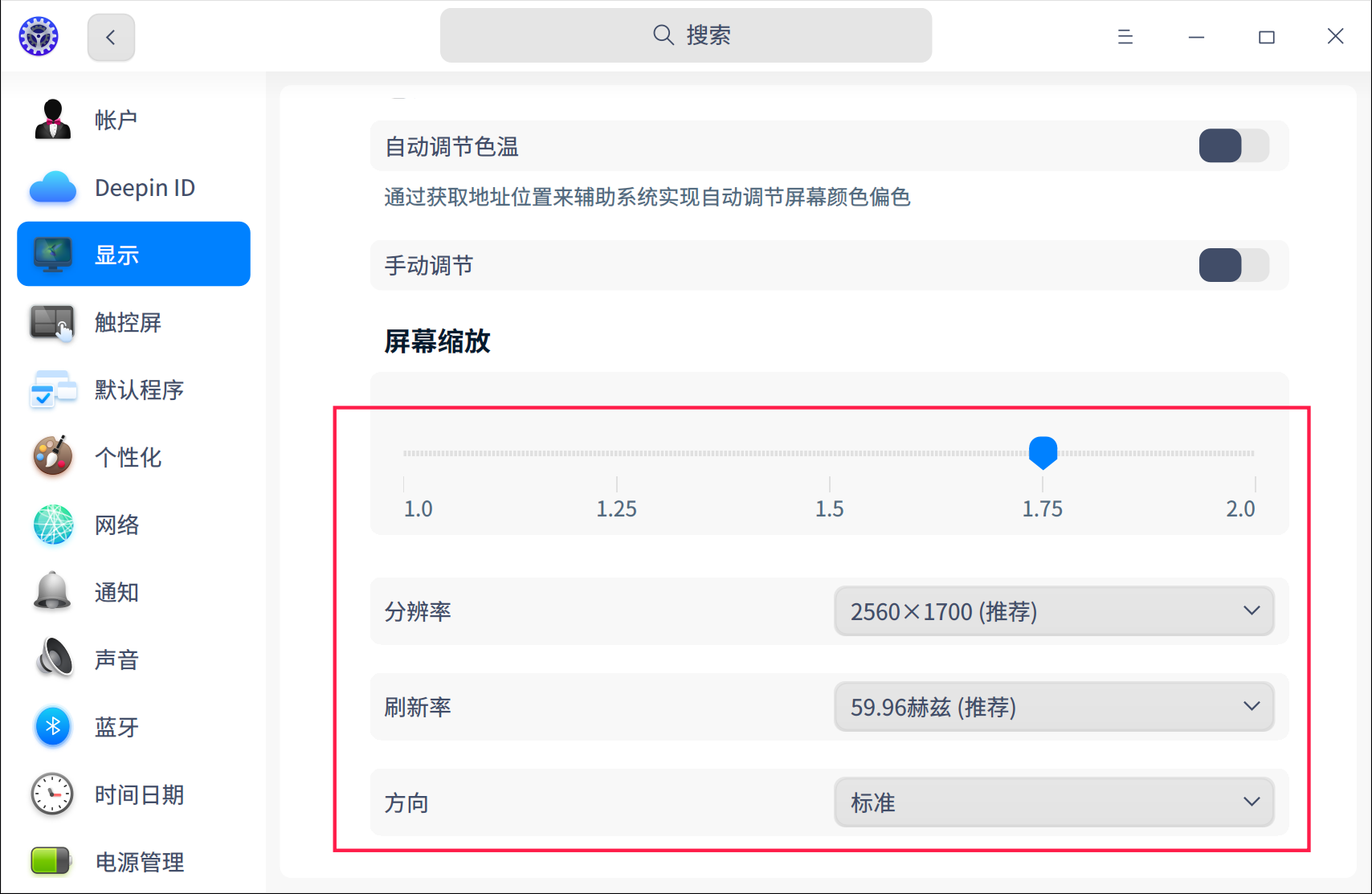Open Personalization (个性化) palette icon
1372x894 pixels.
tap(53, 457)
